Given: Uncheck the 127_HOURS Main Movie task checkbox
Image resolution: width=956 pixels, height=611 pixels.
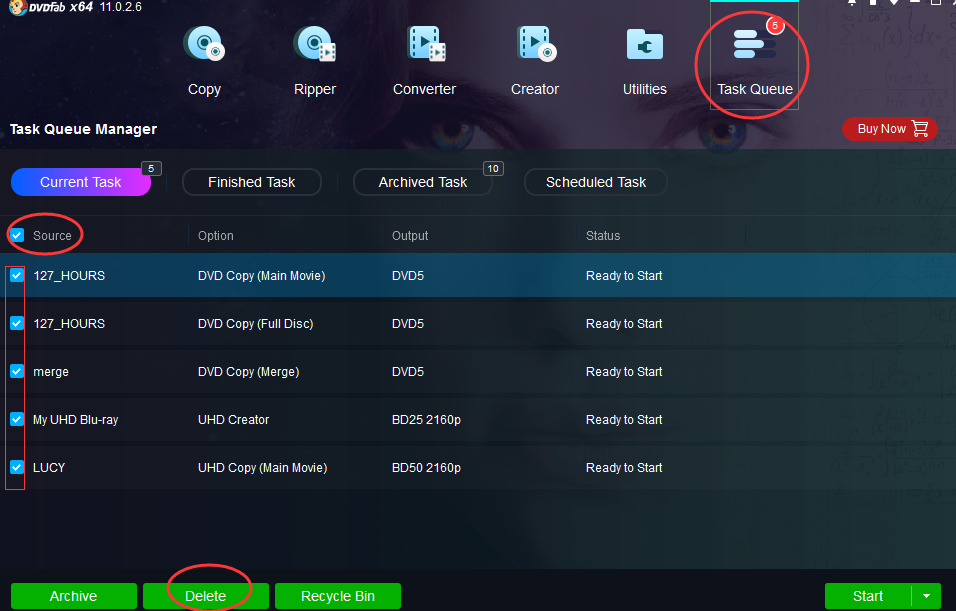Looking at the screenshot, I should coord(17,276).
